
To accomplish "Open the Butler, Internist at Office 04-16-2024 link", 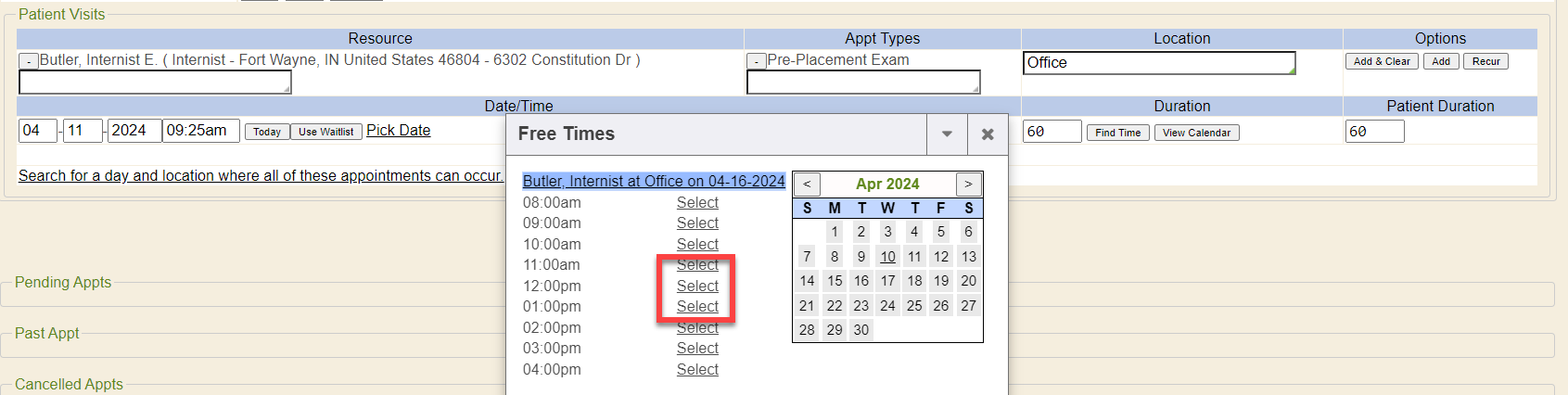I will [x=654, y=181].
